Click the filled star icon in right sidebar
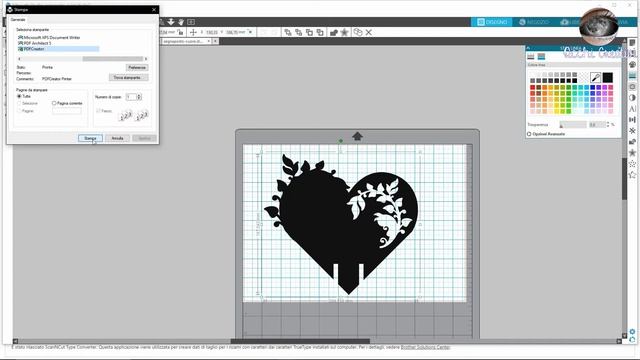This screenshot has height=360, width=640. coord(632,153)
